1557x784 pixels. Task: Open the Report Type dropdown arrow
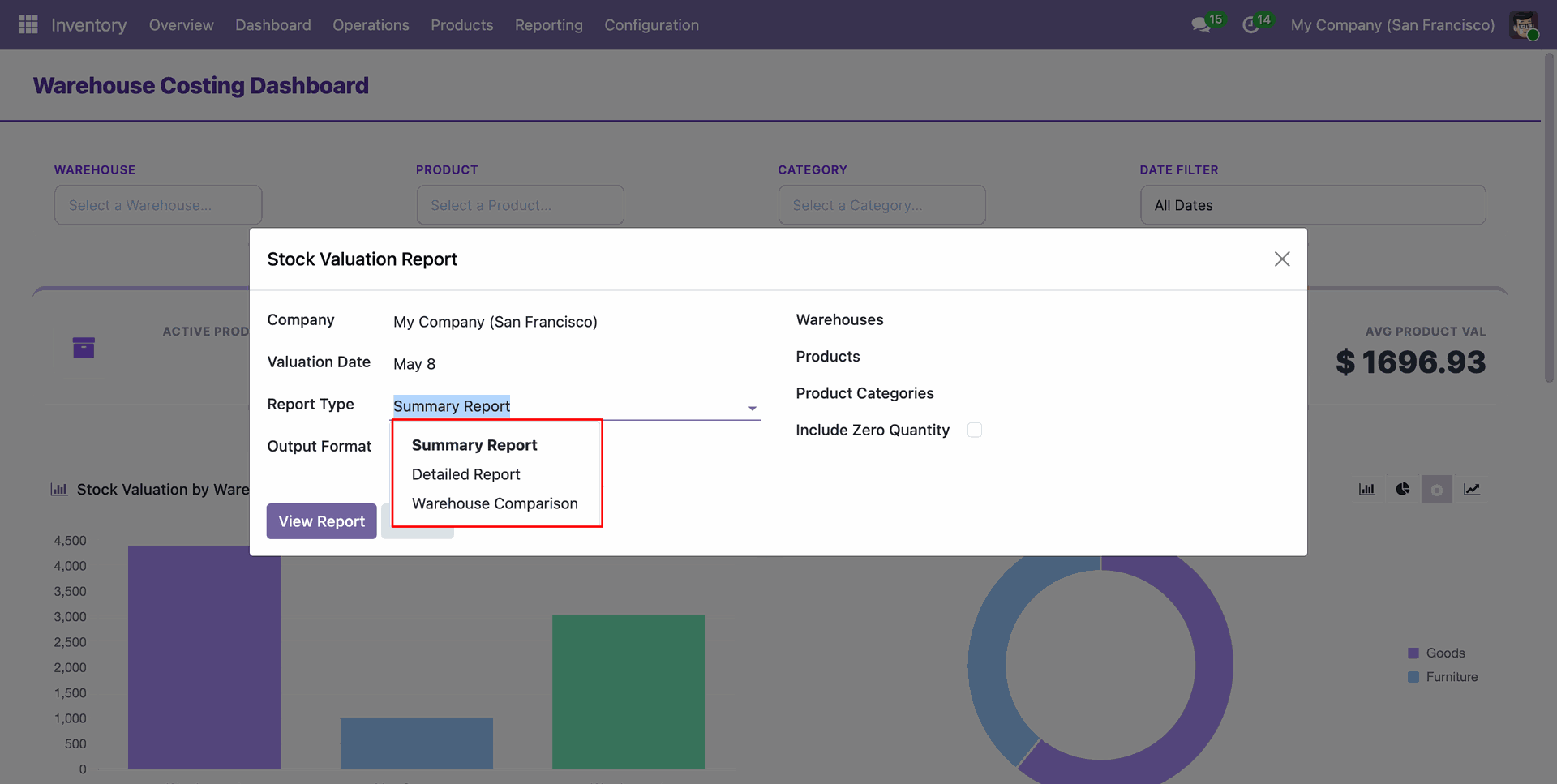pos(752,408)
